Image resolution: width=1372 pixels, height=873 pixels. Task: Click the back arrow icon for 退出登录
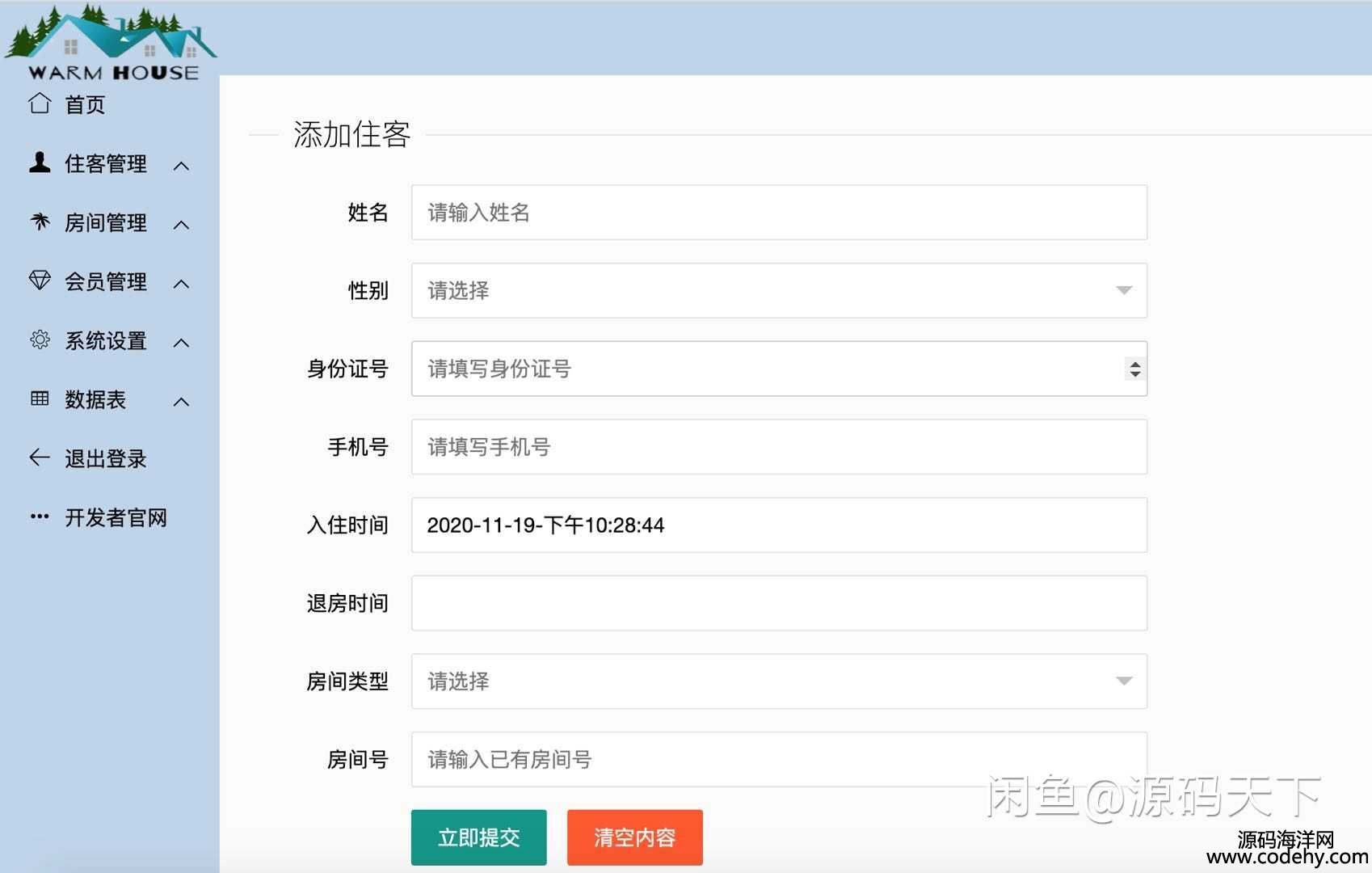(40, 458)
